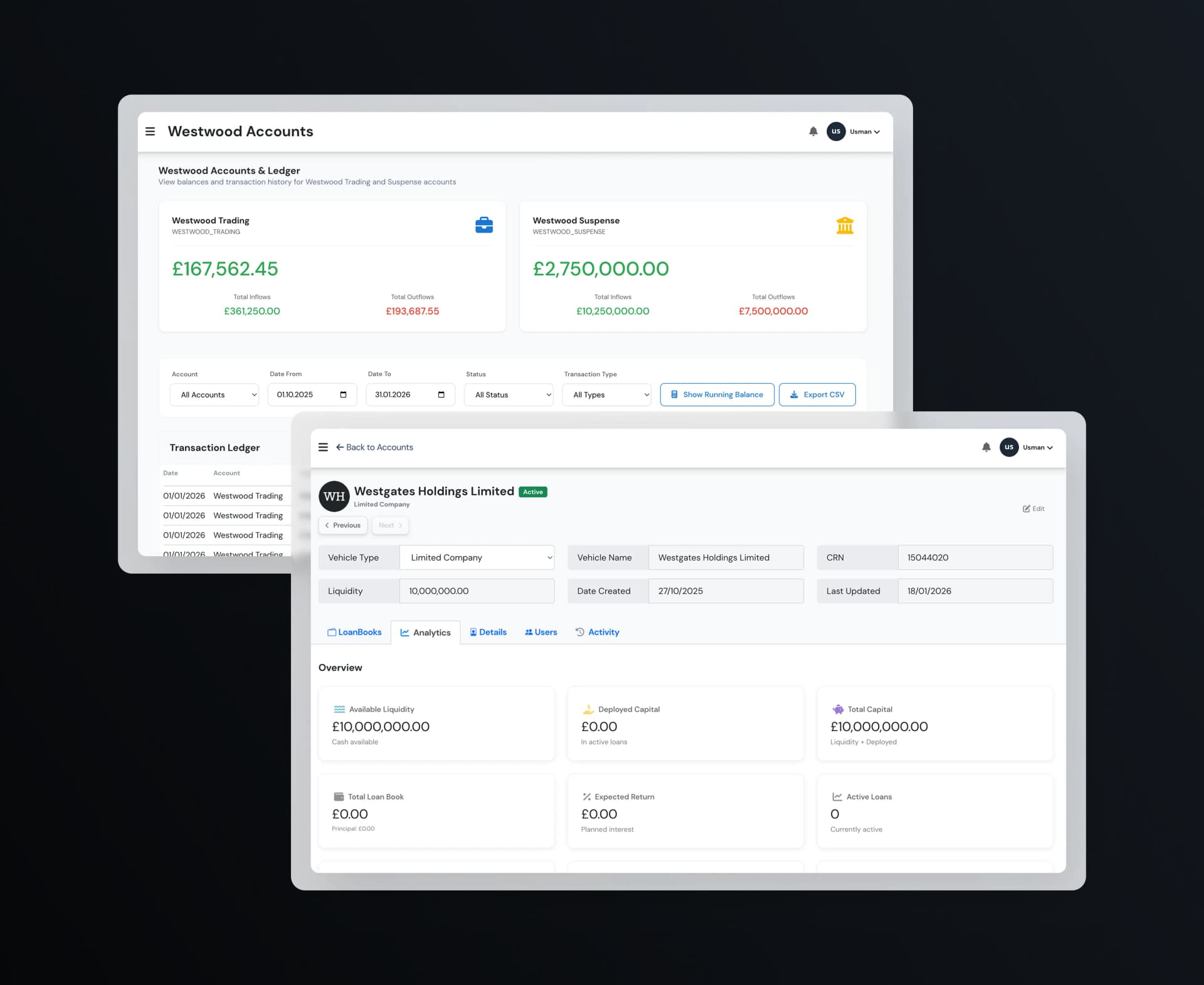The height and width of the screenshot is (985, 1204).
Task: Click the yellow bank icon on Westwood Suspense card
Action: 845,225
